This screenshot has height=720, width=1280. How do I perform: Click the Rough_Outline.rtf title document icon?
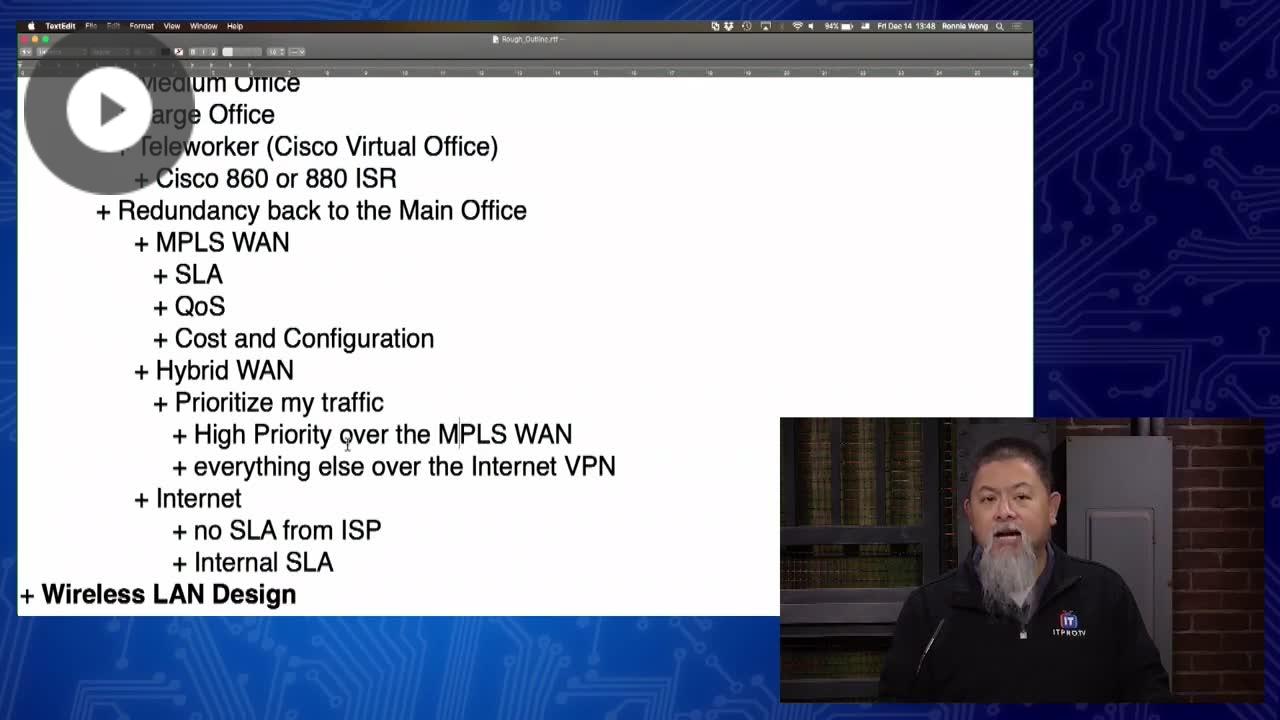496,39
